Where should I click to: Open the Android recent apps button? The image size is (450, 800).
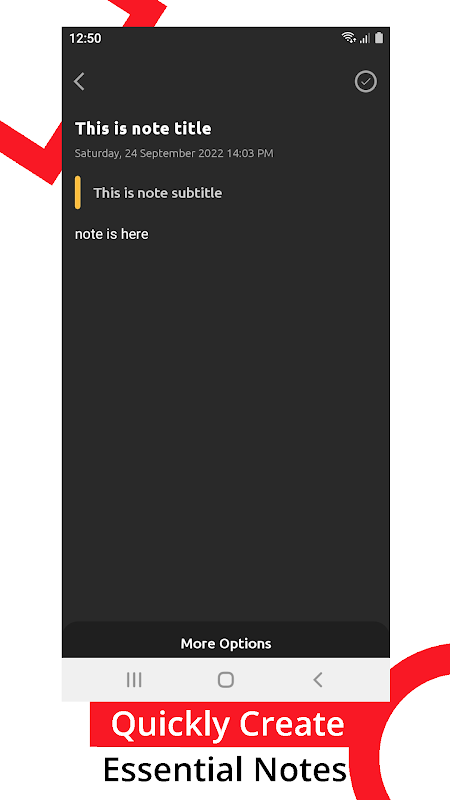coord(134,680)
